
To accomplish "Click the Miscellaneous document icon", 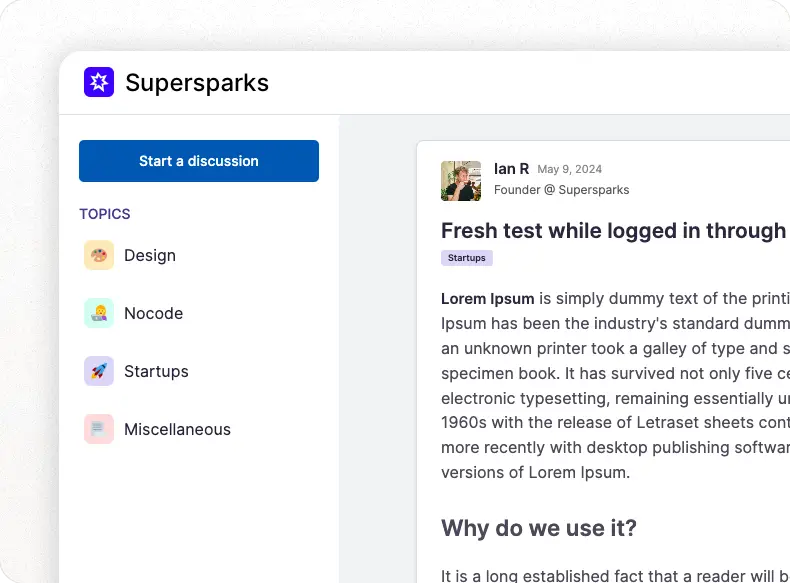I will (99, 429).
